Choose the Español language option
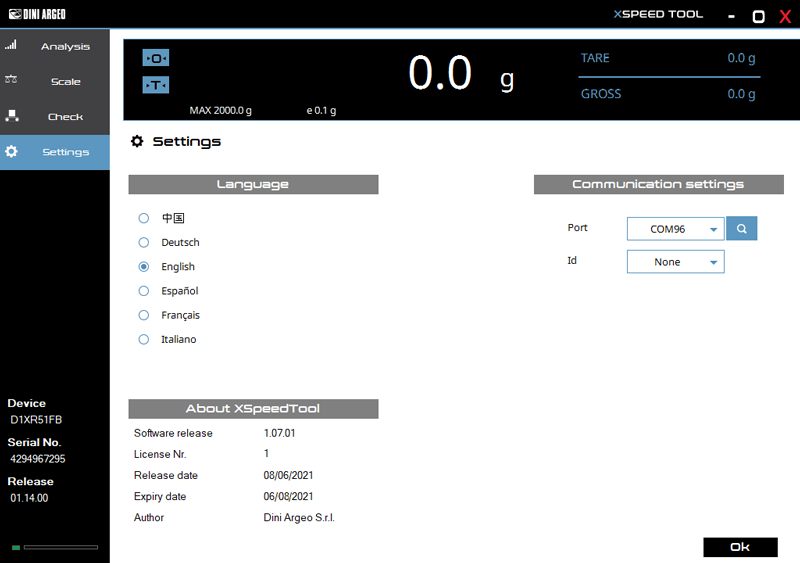The height and width of the screenshot is (563, 800). 144,291
